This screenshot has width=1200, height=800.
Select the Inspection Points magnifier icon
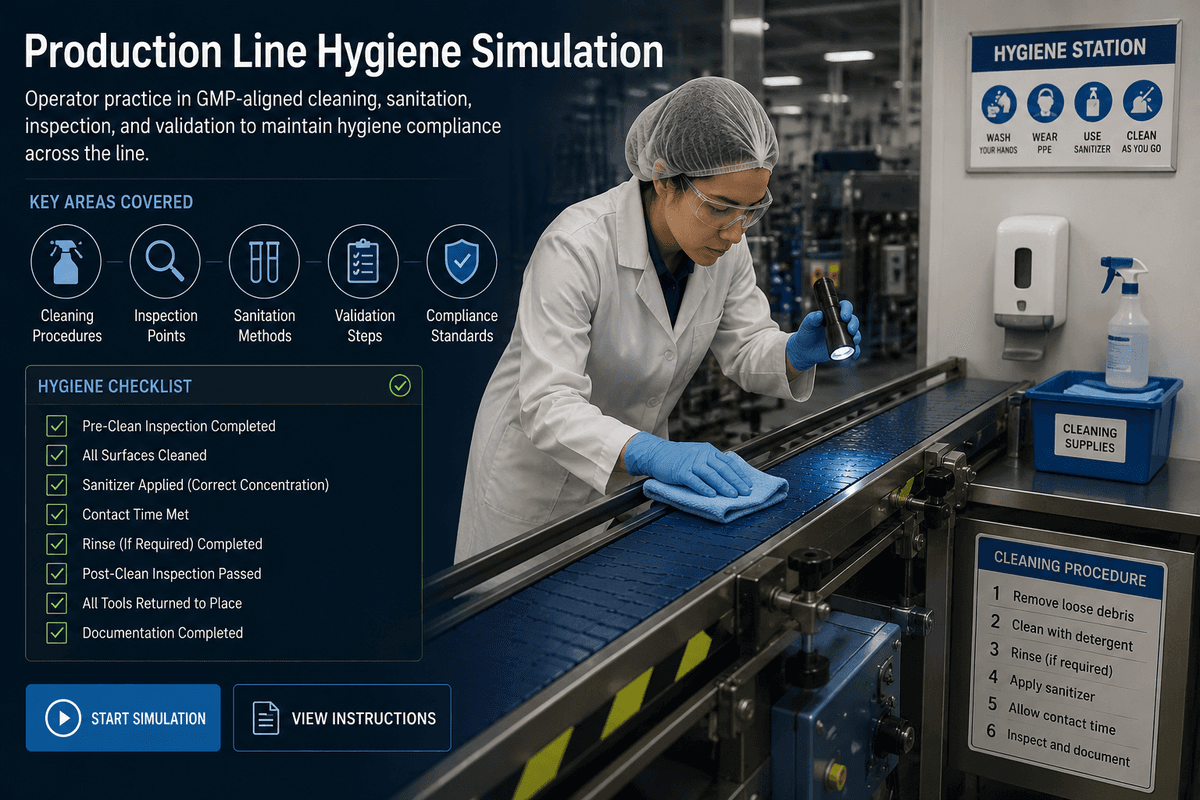[165, 260]
